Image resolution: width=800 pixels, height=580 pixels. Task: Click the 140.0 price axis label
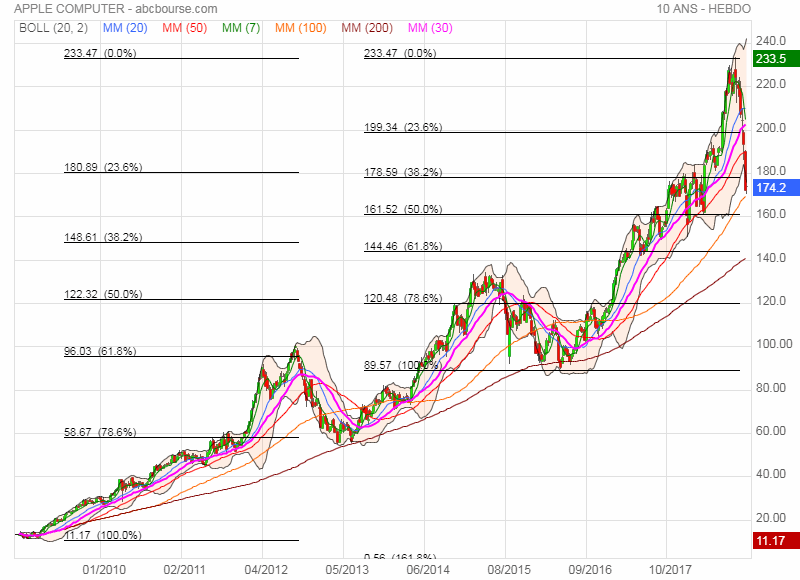tap(770, 258)
